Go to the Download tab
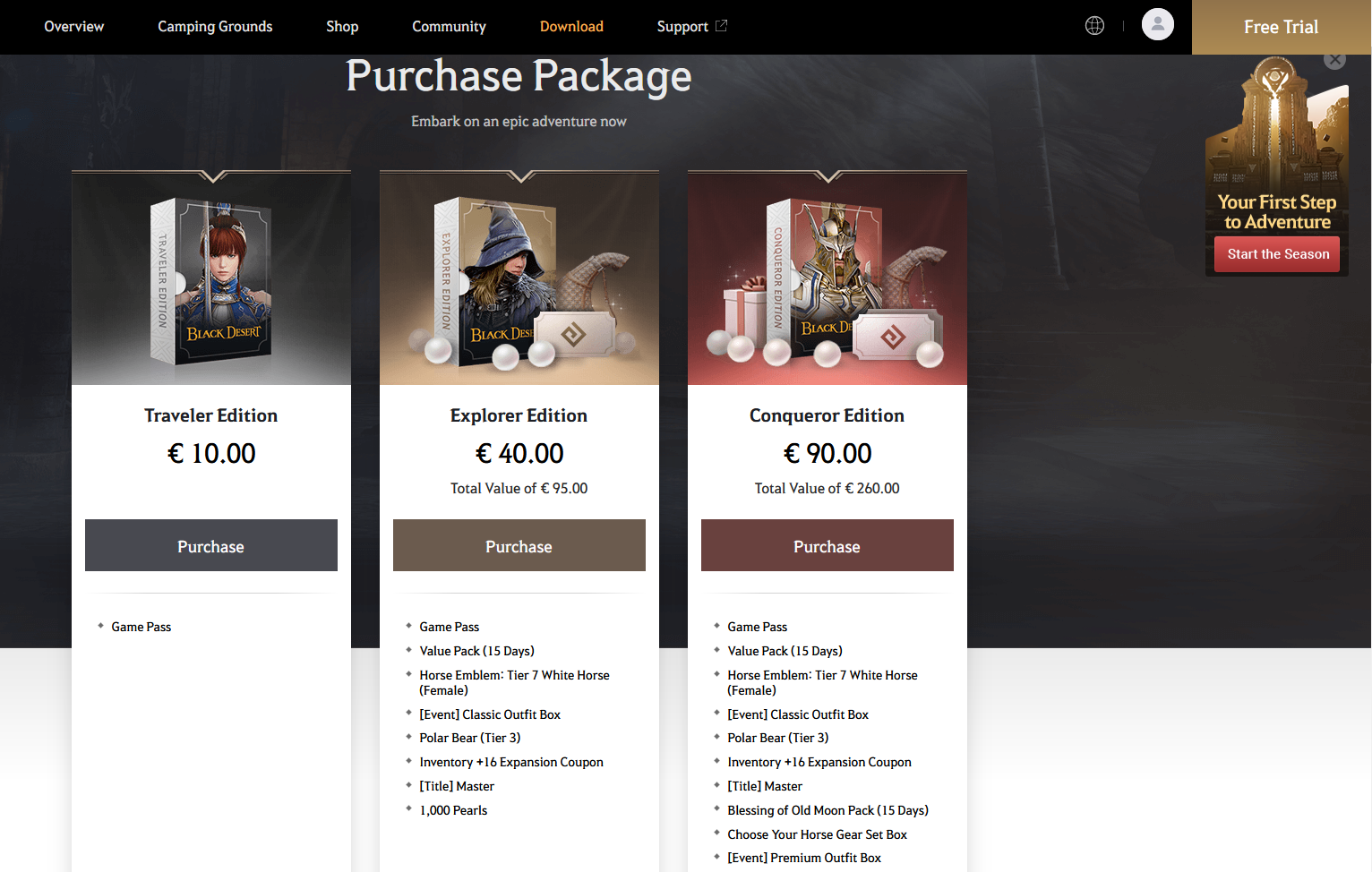The height and width of the screenshot is (872, 1372). click(x=571, y=27)
